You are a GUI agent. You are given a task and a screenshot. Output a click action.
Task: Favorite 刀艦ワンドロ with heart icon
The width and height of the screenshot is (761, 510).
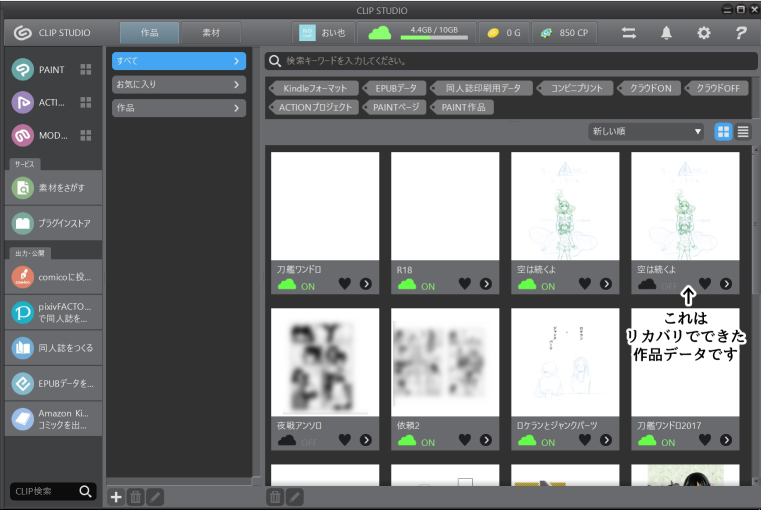345,284
